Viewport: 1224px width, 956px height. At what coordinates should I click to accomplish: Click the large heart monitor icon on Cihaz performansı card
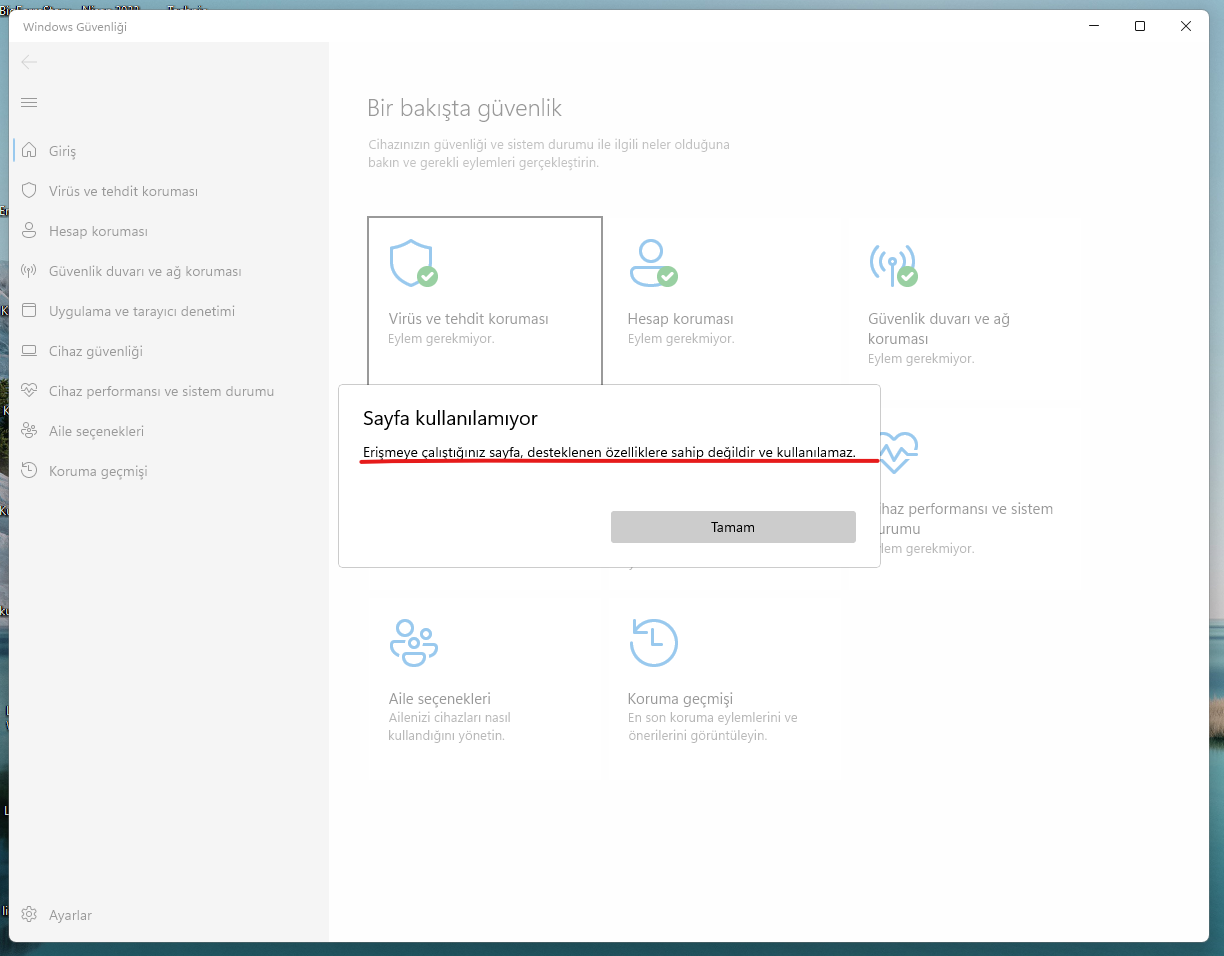899,452
